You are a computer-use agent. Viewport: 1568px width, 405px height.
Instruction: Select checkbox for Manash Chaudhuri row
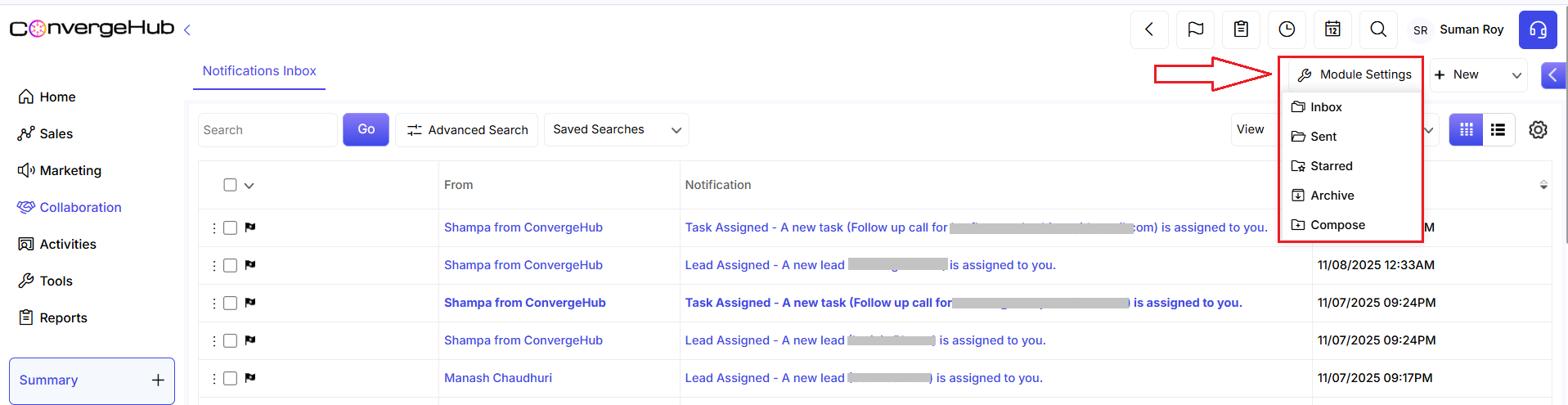231,378
